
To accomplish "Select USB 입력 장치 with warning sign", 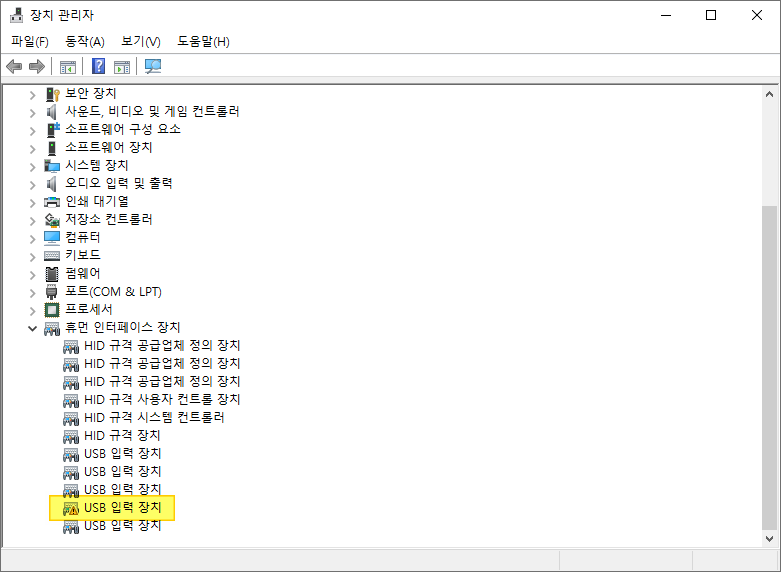I will pyautogui.click(x=123, y=508).
